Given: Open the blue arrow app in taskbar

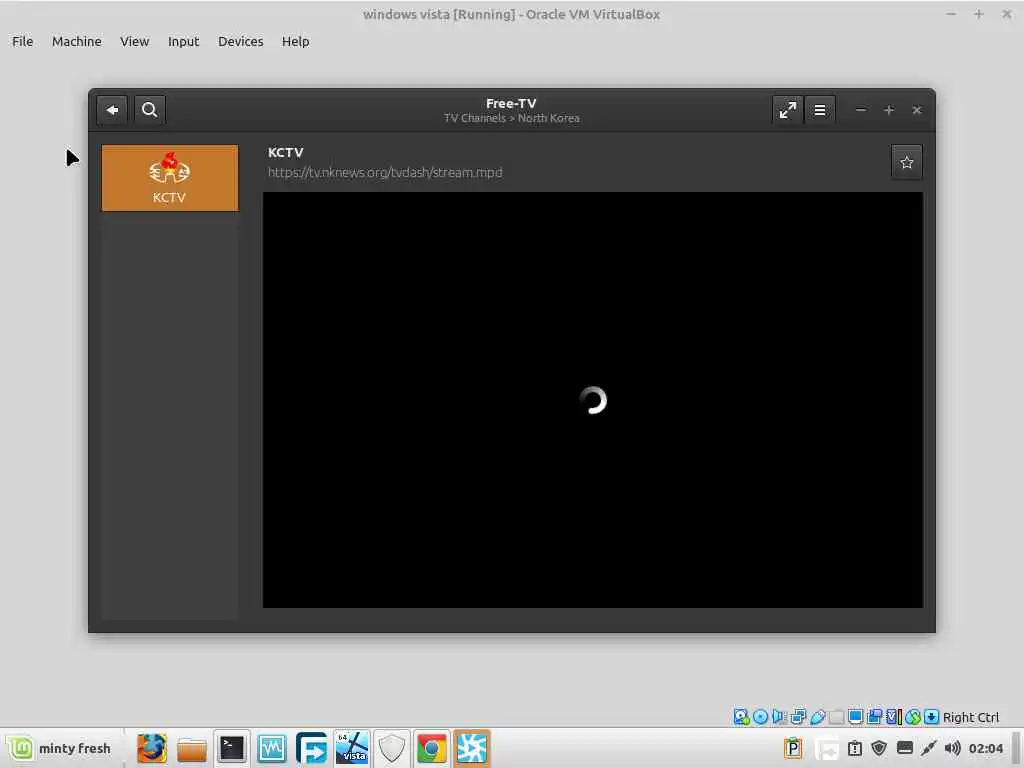Looking at the screenshot, I should point(312,748).
